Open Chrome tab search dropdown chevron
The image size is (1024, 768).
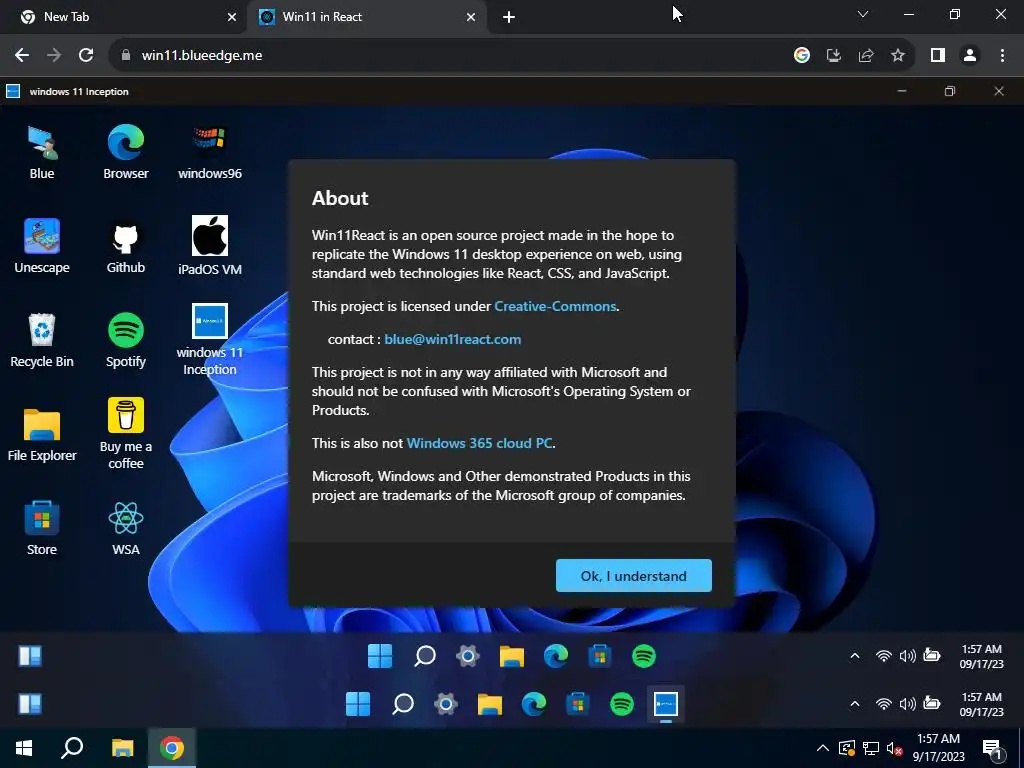point(863,14)
